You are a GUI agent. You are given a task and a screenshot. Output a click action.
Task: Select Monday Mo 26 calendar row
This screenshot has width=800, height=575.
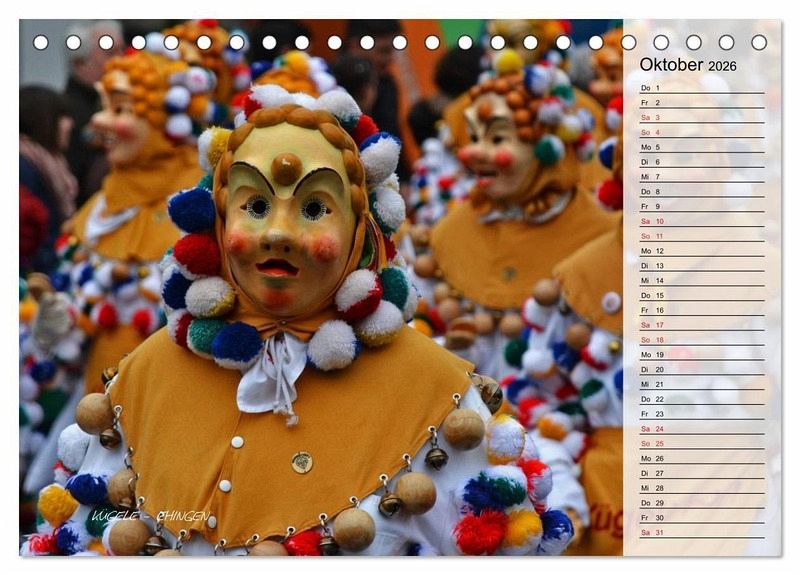coord(700,458)
